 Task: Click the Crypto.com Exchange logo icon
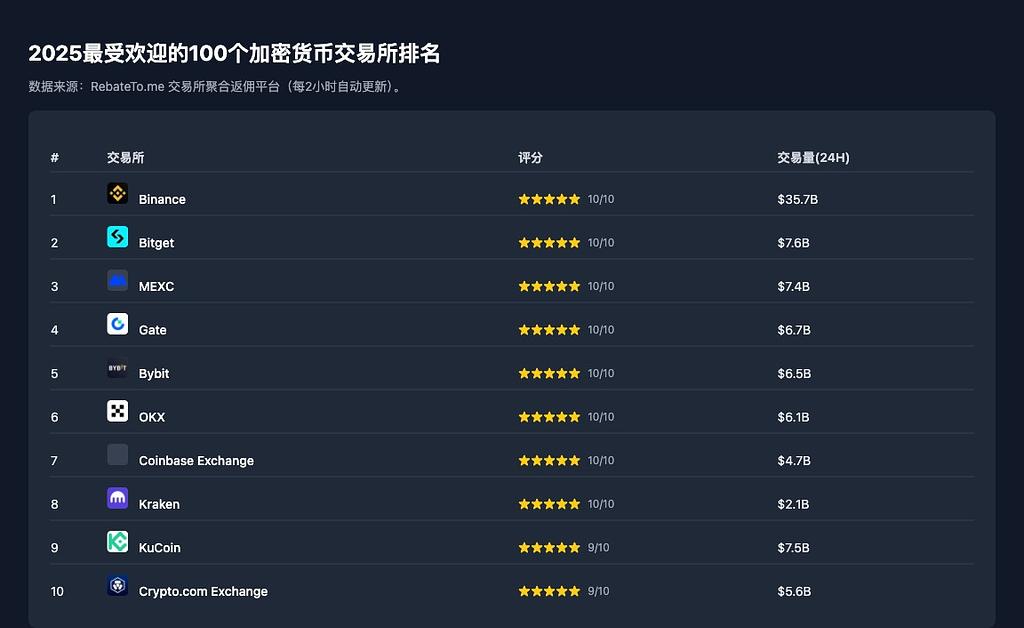[x=117, y=585]
